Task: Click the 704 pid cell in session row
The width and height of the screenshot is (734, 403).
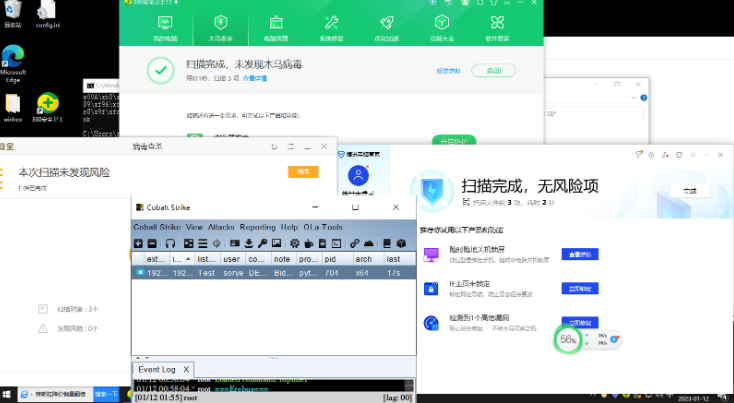Action: pos(331,273)
